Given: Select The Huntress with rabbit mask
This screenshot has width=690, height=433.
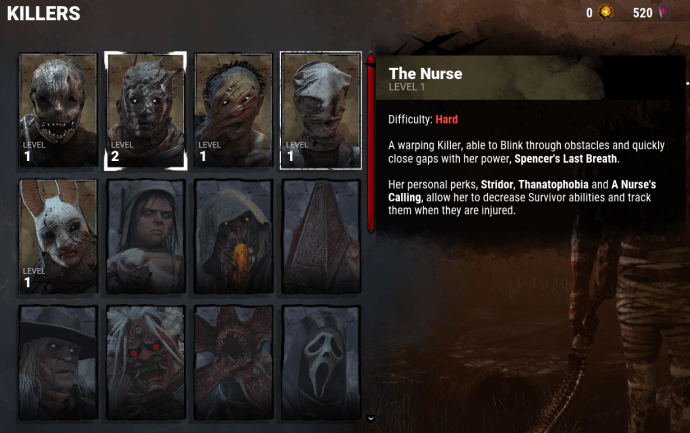Looking at the screenshot, I should [58, 236].
